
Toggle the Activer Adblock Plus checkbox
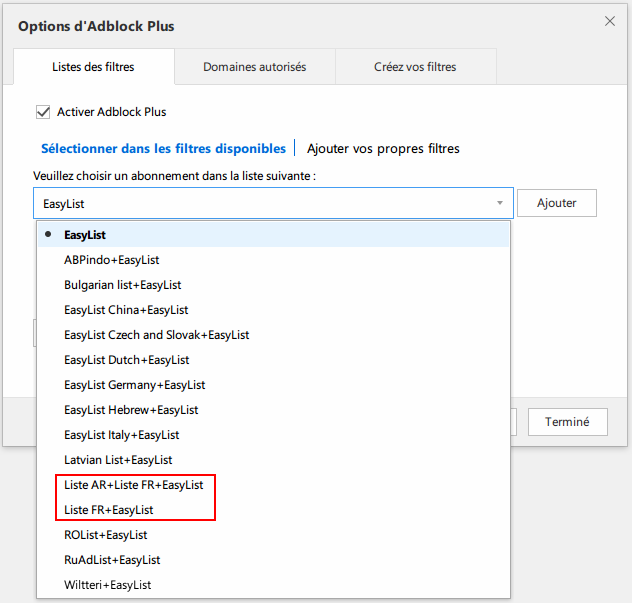(43, 112)
